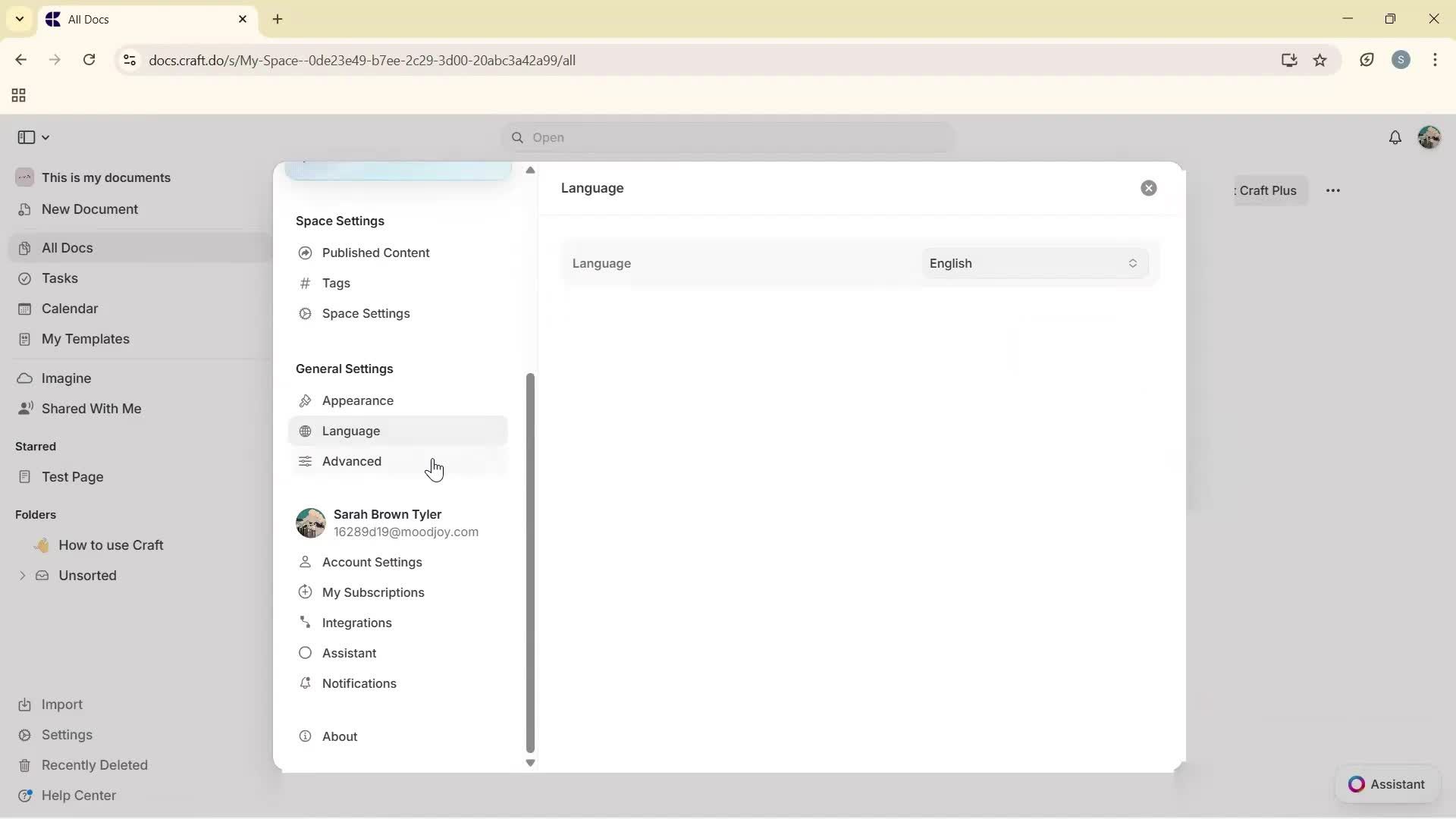The image size is (1456, 819).
Task: Select the Tags section
Action: click(x=336, y=283)
